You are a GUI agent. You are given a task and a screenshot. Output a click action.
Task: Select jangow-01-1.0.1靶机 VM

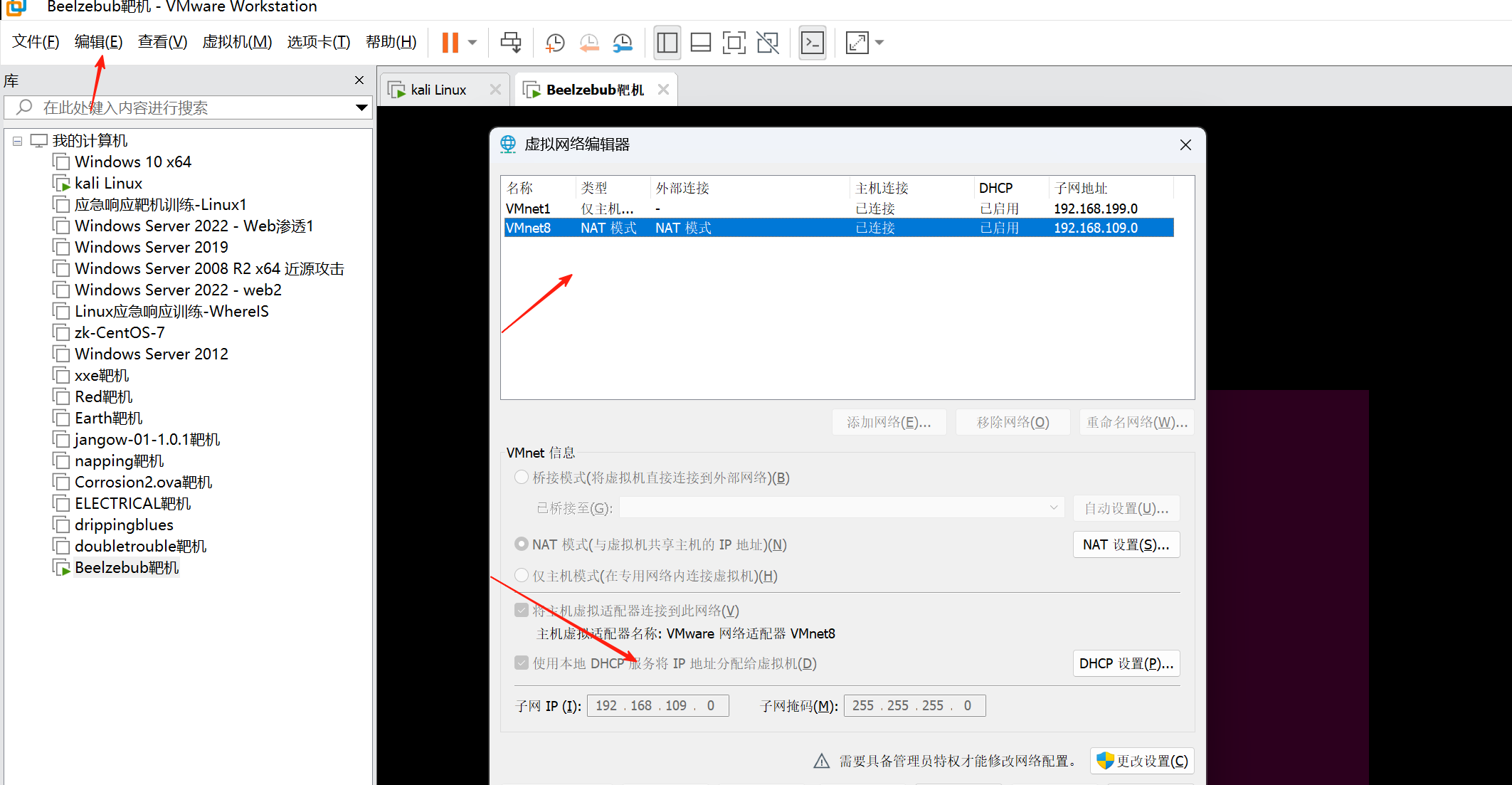tap(147, 440)
